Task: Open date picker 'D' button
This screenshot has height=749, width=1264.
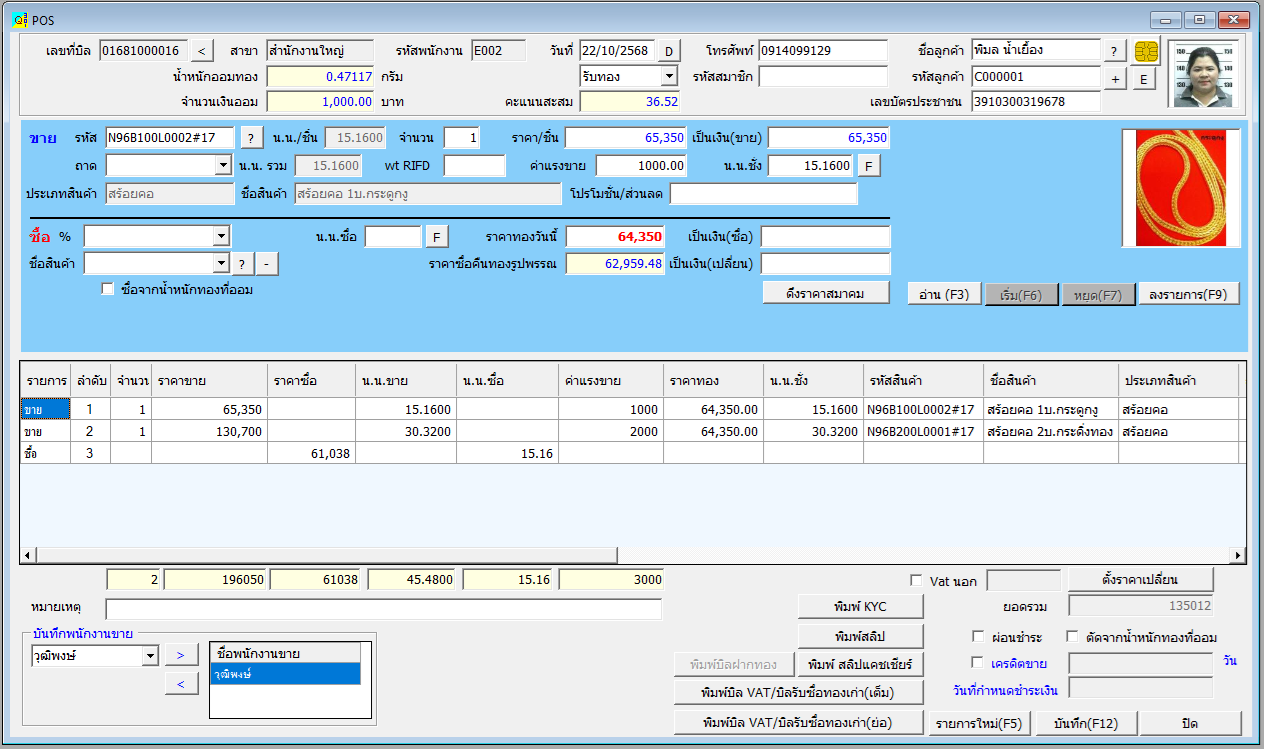Action: (x=668, y=51)
